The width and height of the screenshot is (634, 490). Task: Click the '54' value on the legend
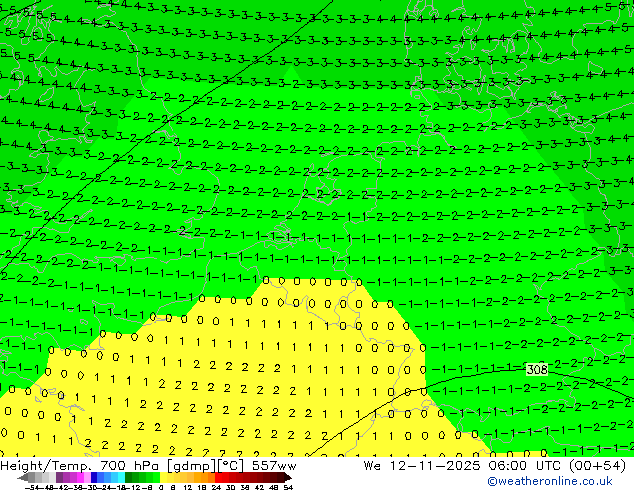pos(288,488)
